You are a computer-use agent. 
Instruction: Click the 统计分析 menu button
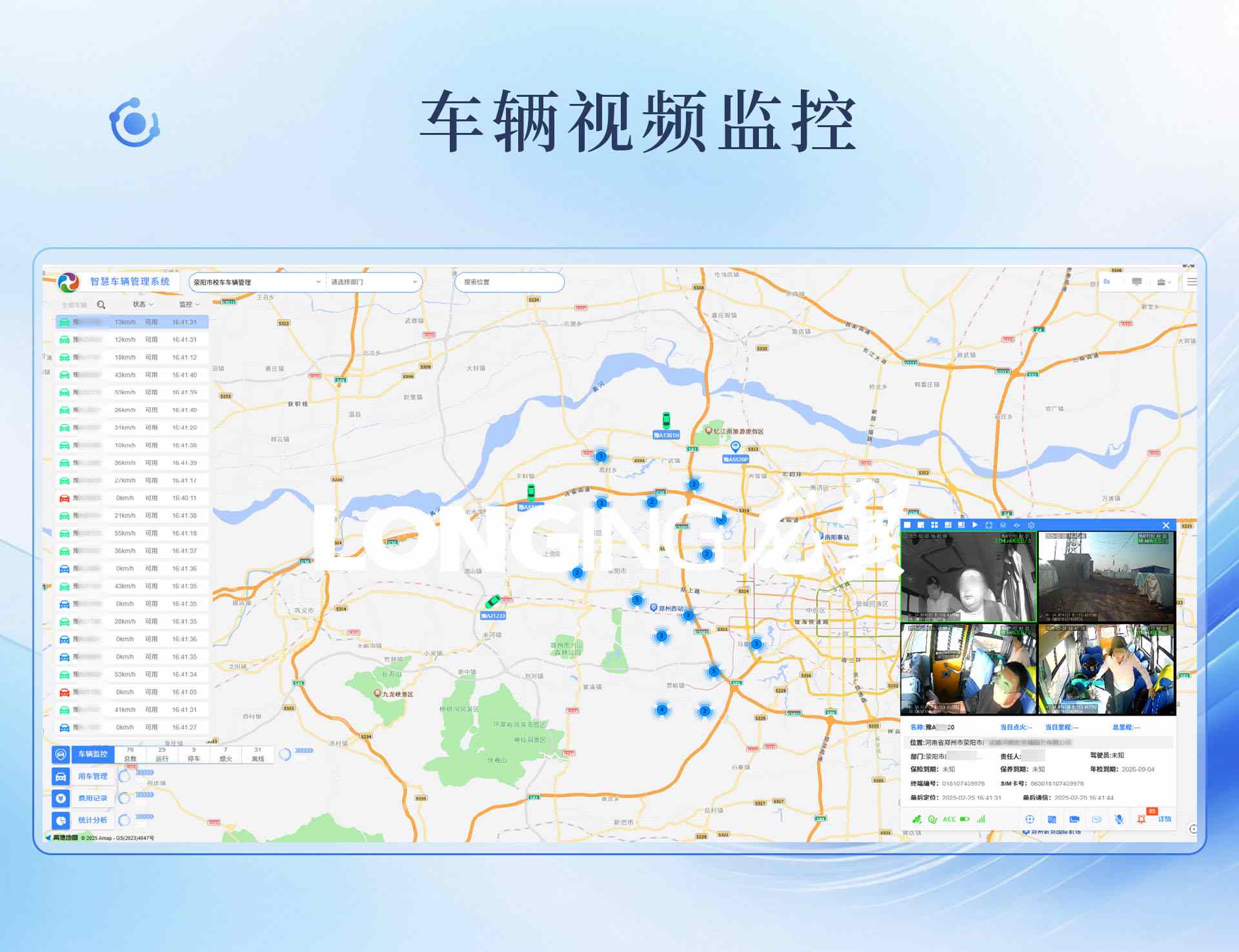click(92, 820)
